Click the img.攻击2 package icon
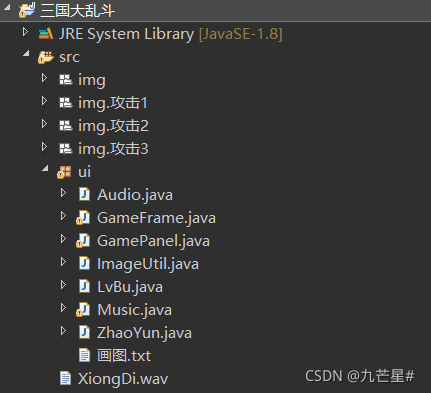Viewport: 431px width, 393px height. [65, 126]
